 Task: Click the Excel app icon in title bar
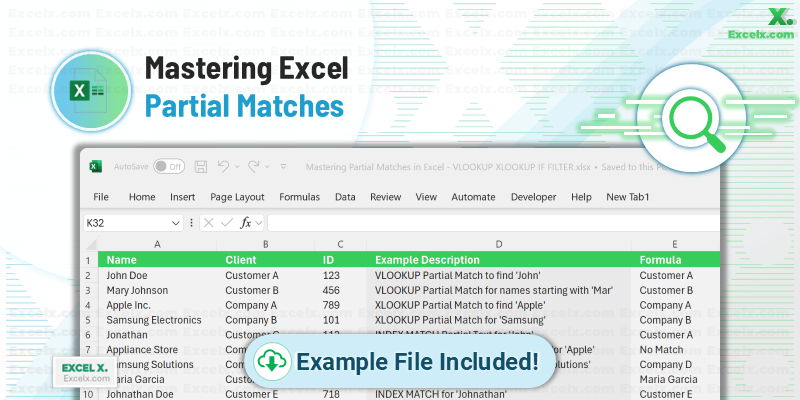point(95,166)
